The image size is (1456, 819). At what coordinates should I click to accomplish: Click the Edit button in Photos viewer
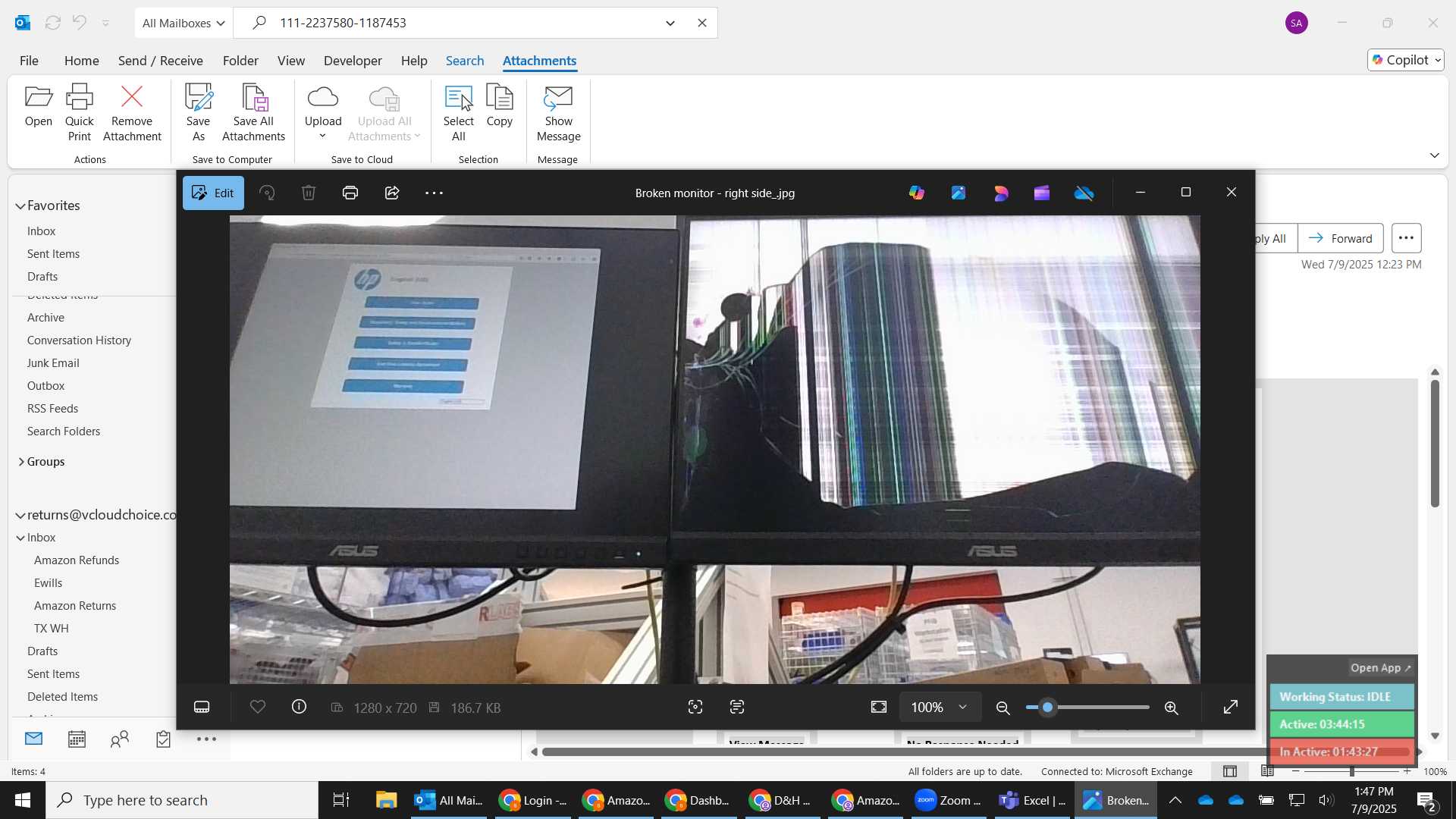213,193
